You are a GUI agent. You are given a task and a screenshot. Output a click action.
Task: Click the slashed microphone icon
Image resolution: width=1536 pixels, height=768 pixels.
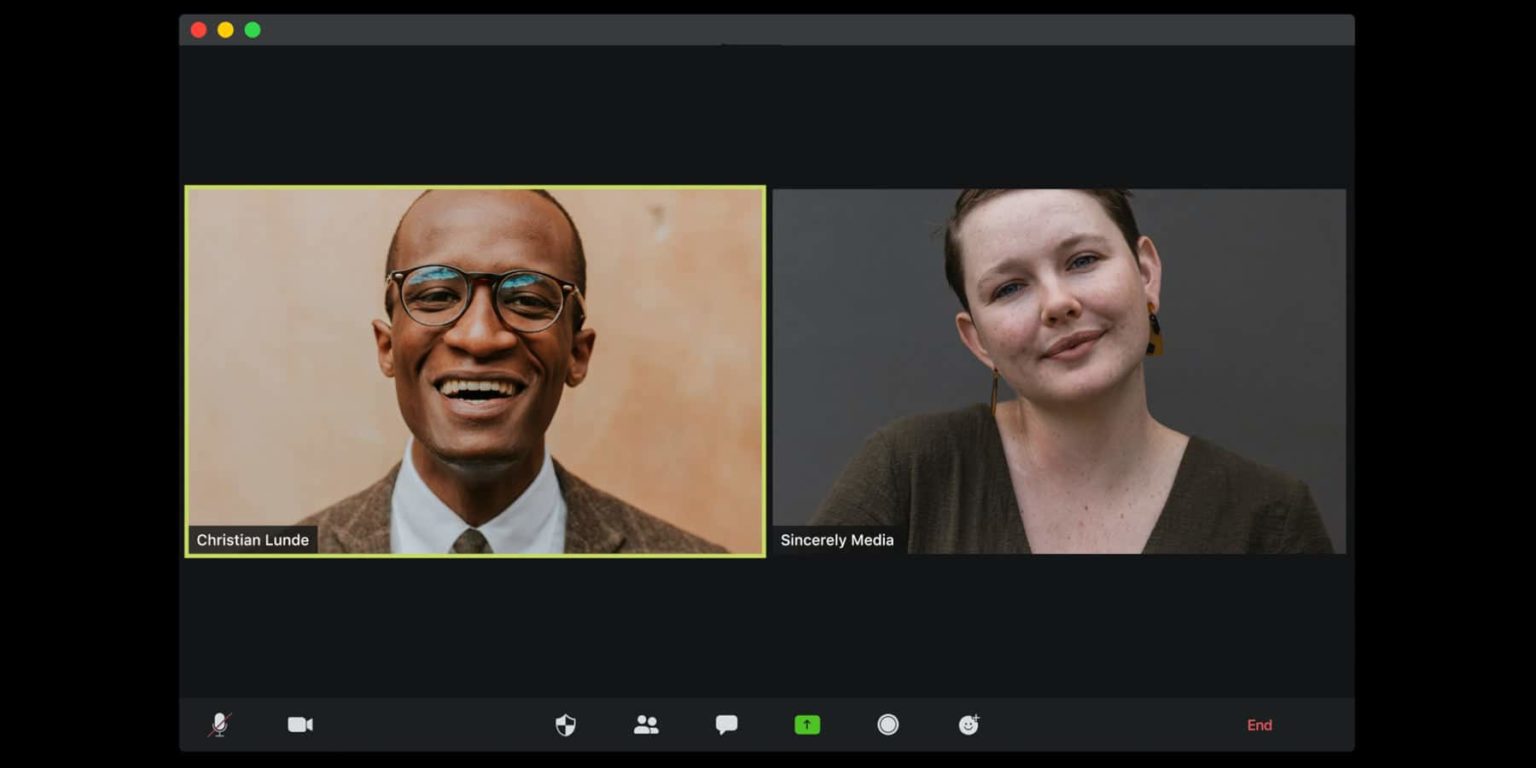(219, 724)
